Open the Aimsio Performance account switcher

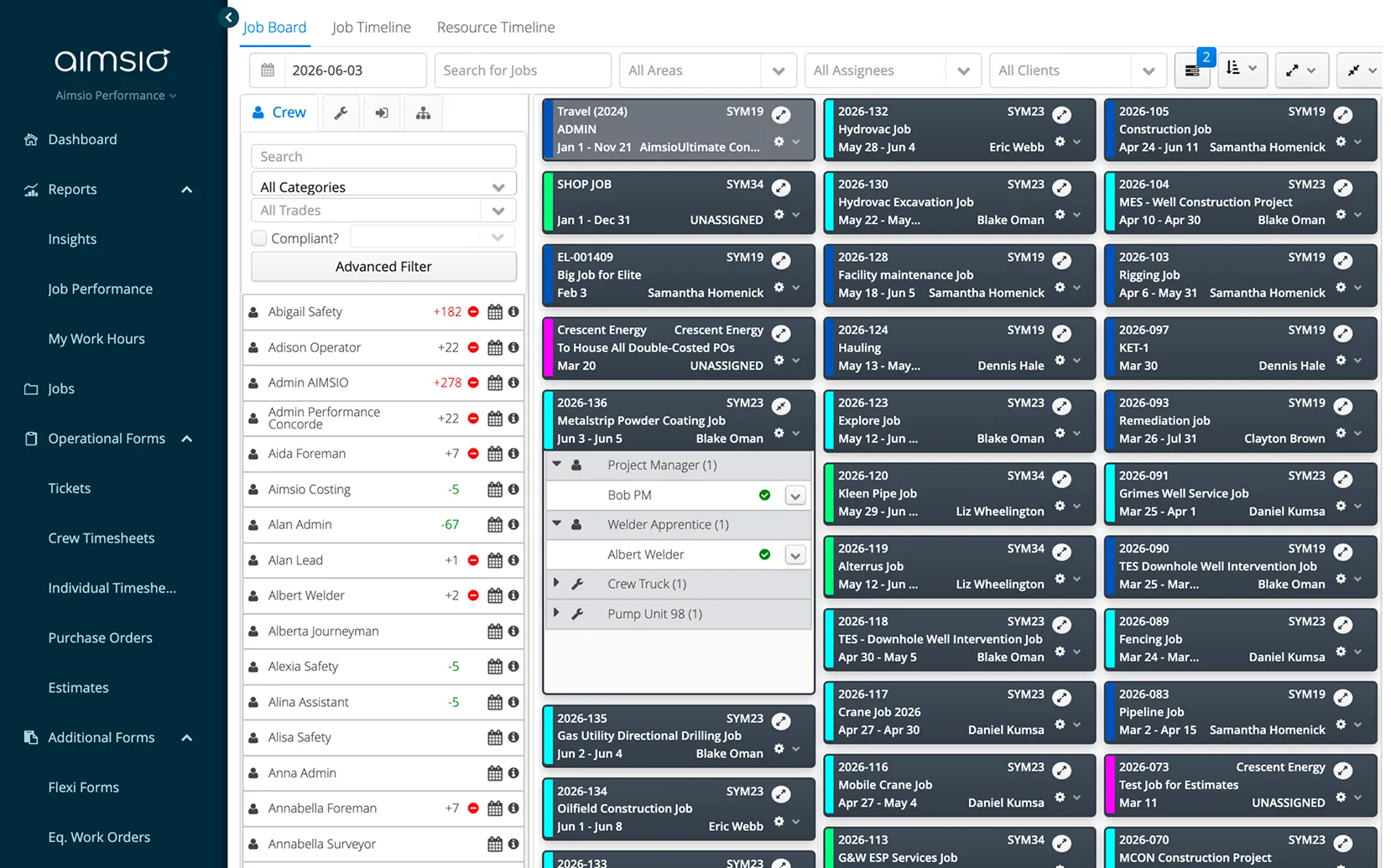pos(116,96)
